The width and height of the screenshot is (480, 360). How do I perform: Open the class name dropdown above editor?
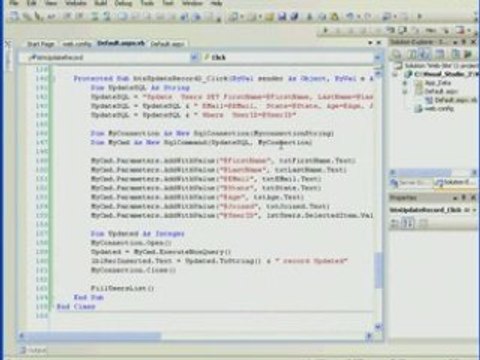194,57
